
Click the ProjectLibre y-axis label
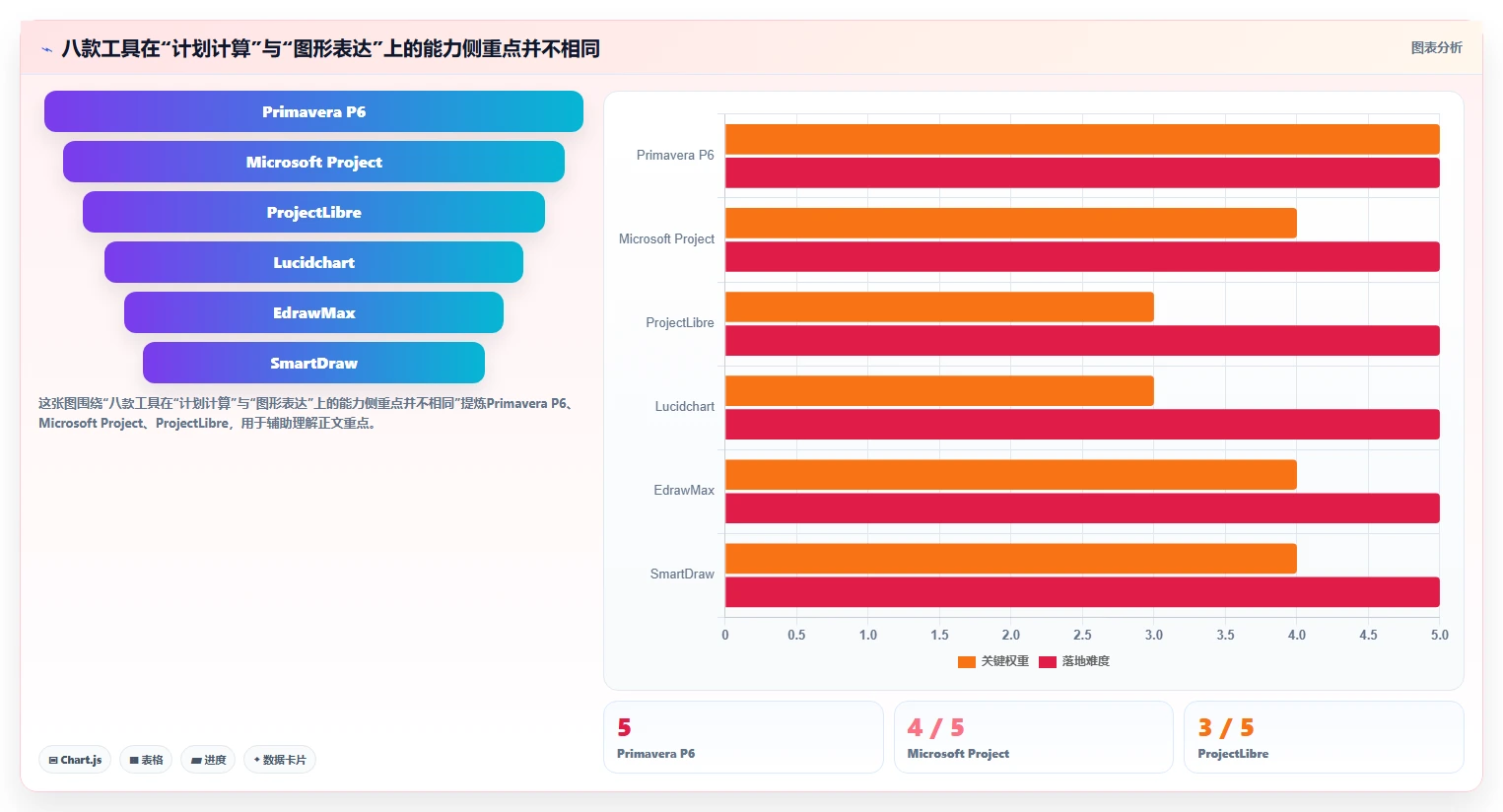(x=680, y=322)
